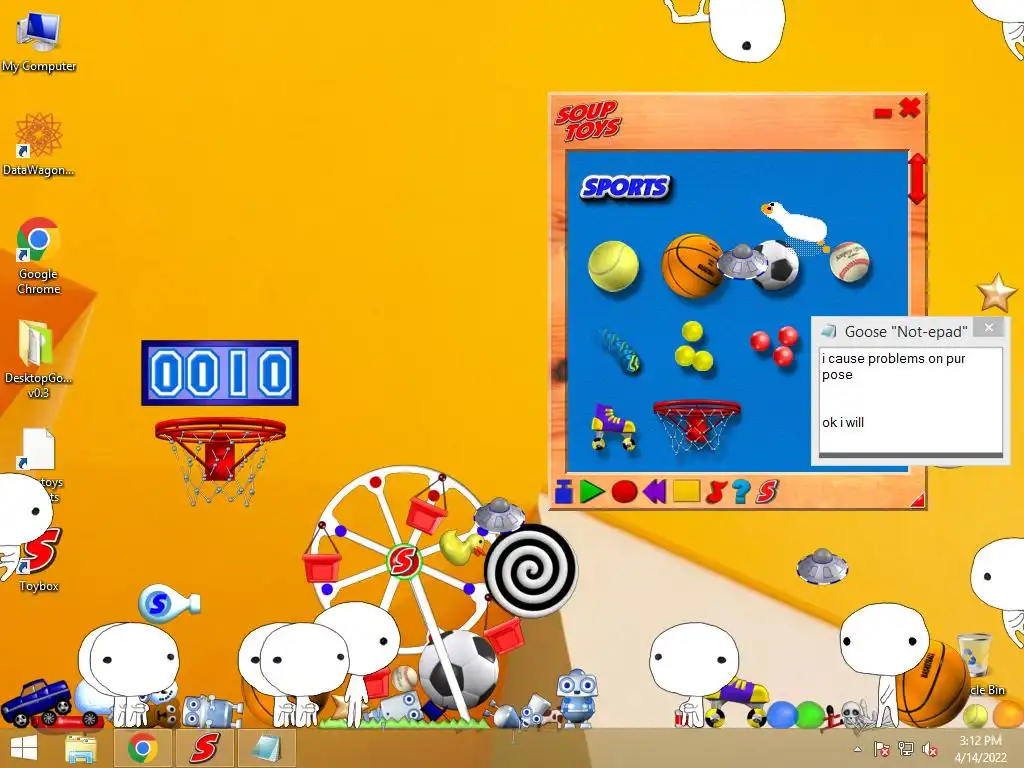The width and height of the screenshot is (1024, 768).
Task: Click the black and white spiral toy
Action: [x=530, y=571]
